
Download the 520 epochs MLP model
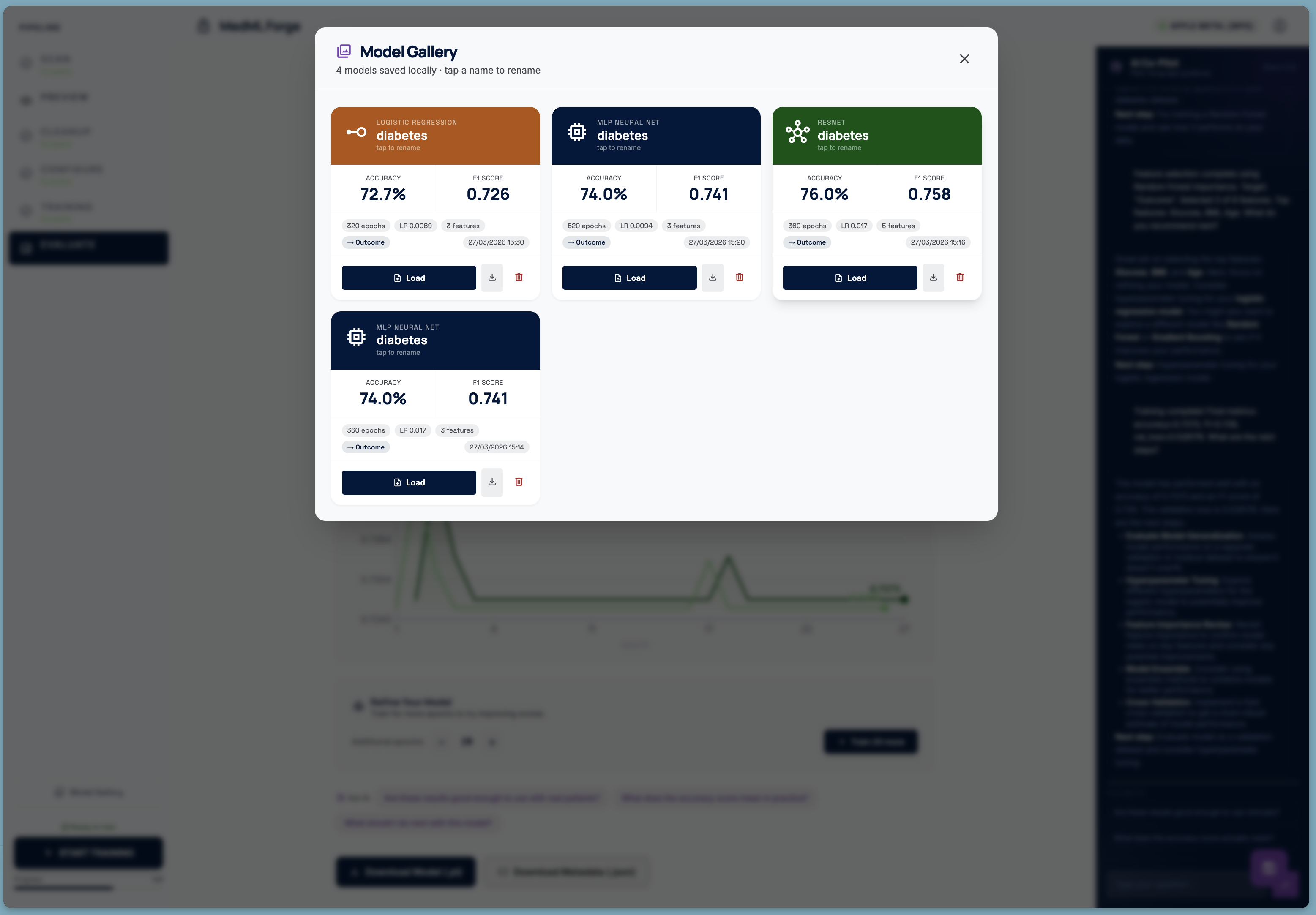[713, 277]
